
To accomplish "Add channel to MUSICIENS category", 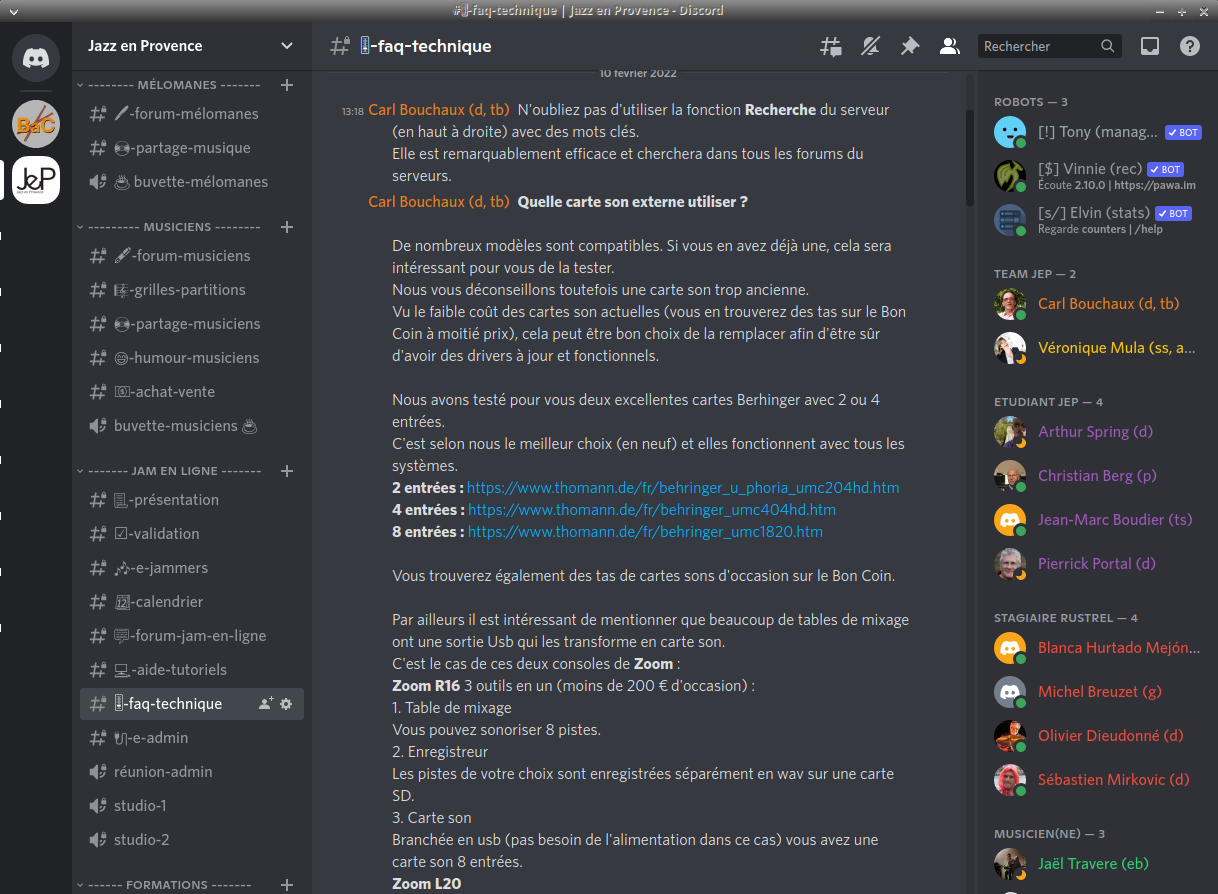I will tap(287, 227).
